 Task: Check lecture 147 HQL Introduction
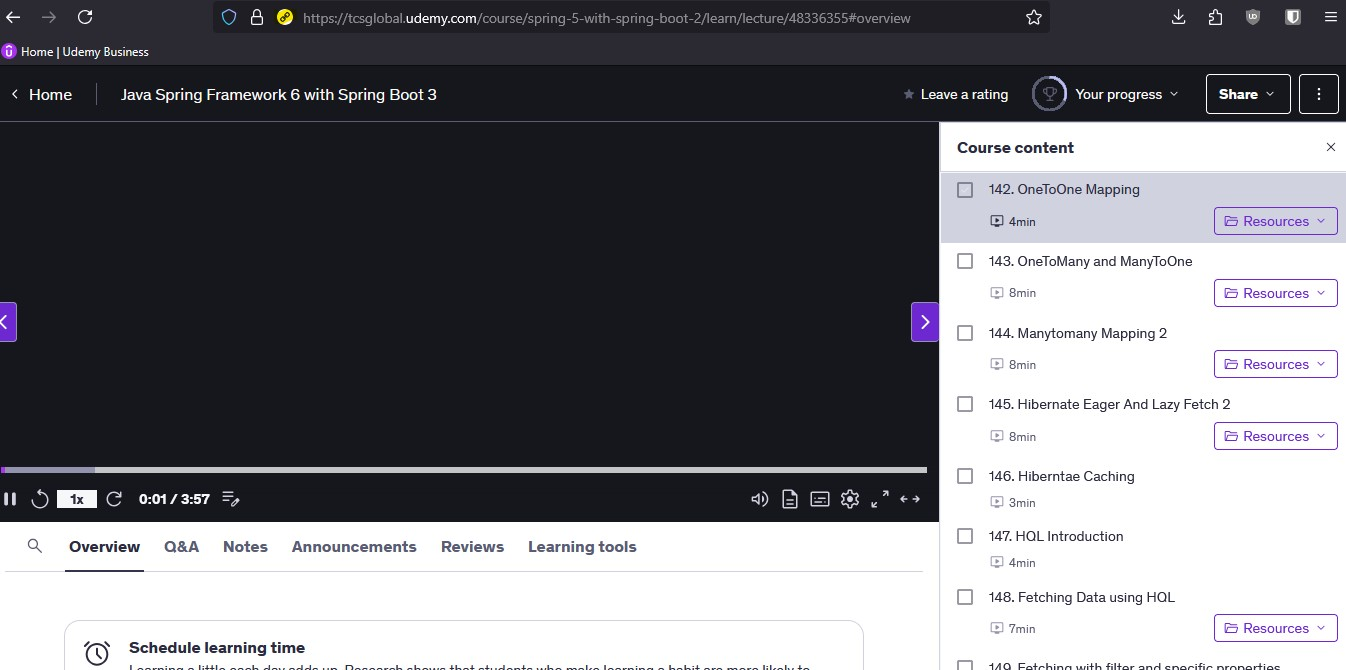[965, 536]
